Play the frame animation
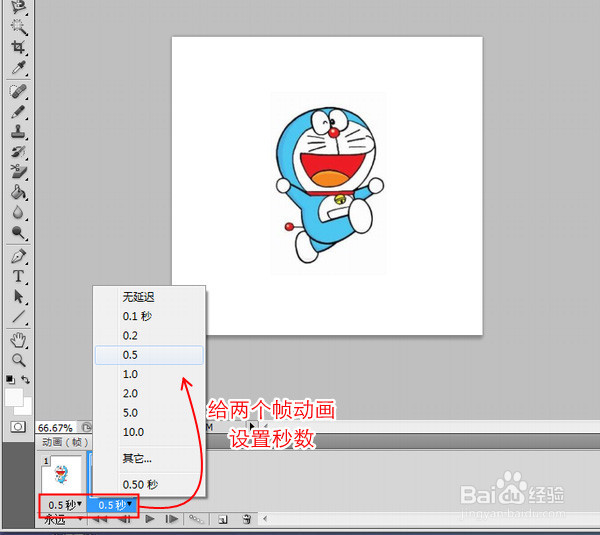This screenshot has width=600, height=535. click(150, 519)
